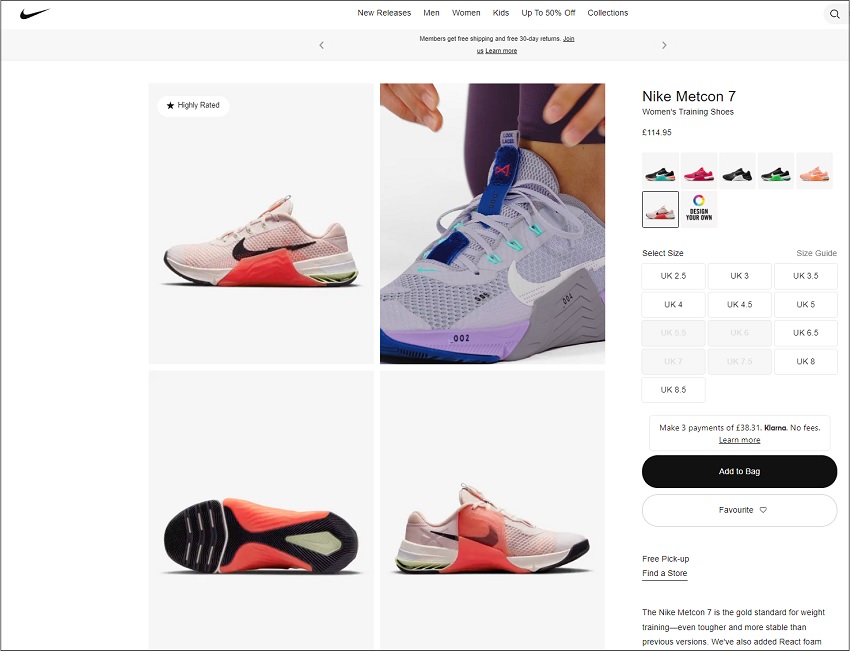
Task: Select size UK 3
Action: click(x=739, y=276)
